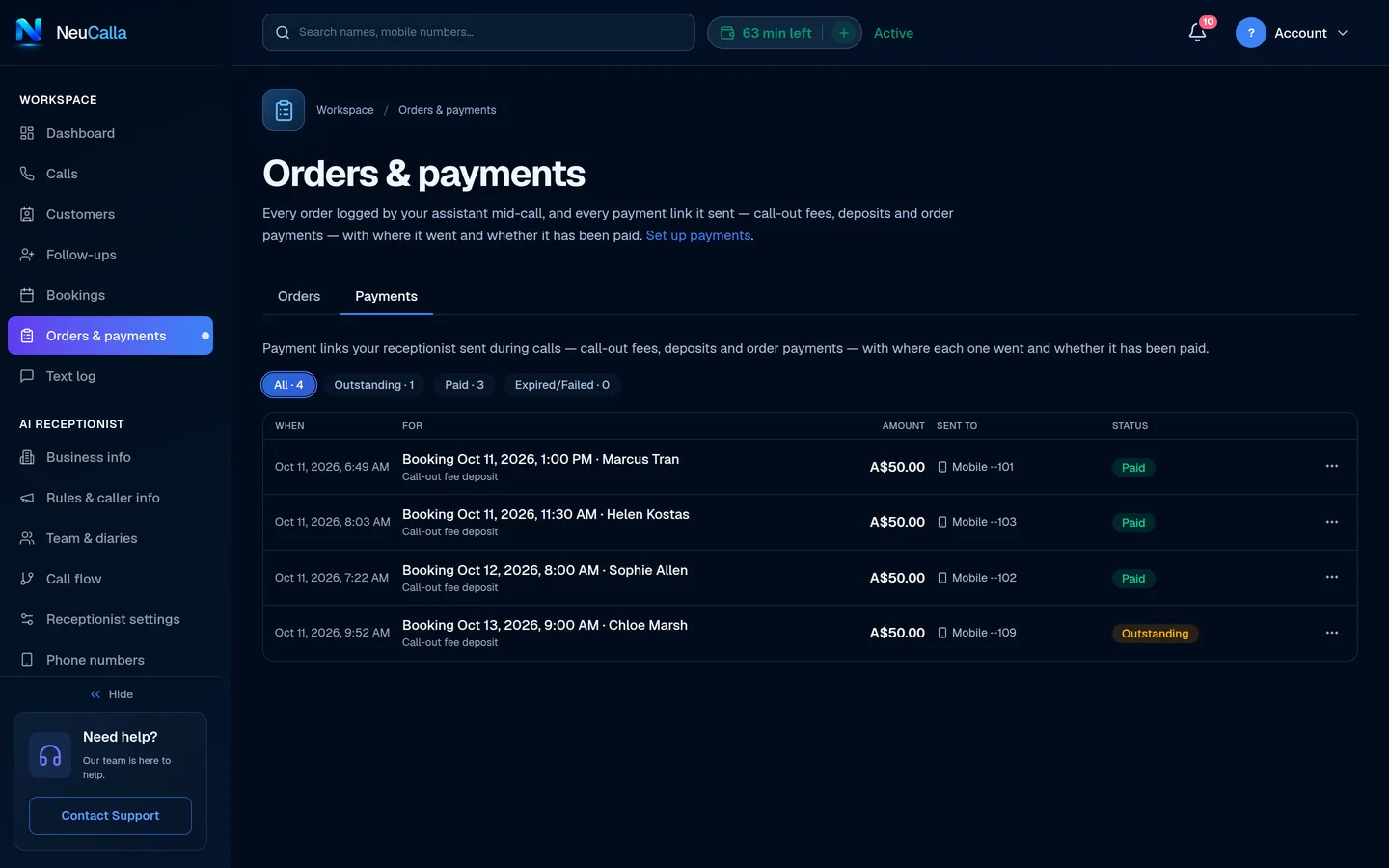The width and height of the screenshot is (1389, 868).
Task: Open Customers in the sidebar
Action: pos(110,214)
